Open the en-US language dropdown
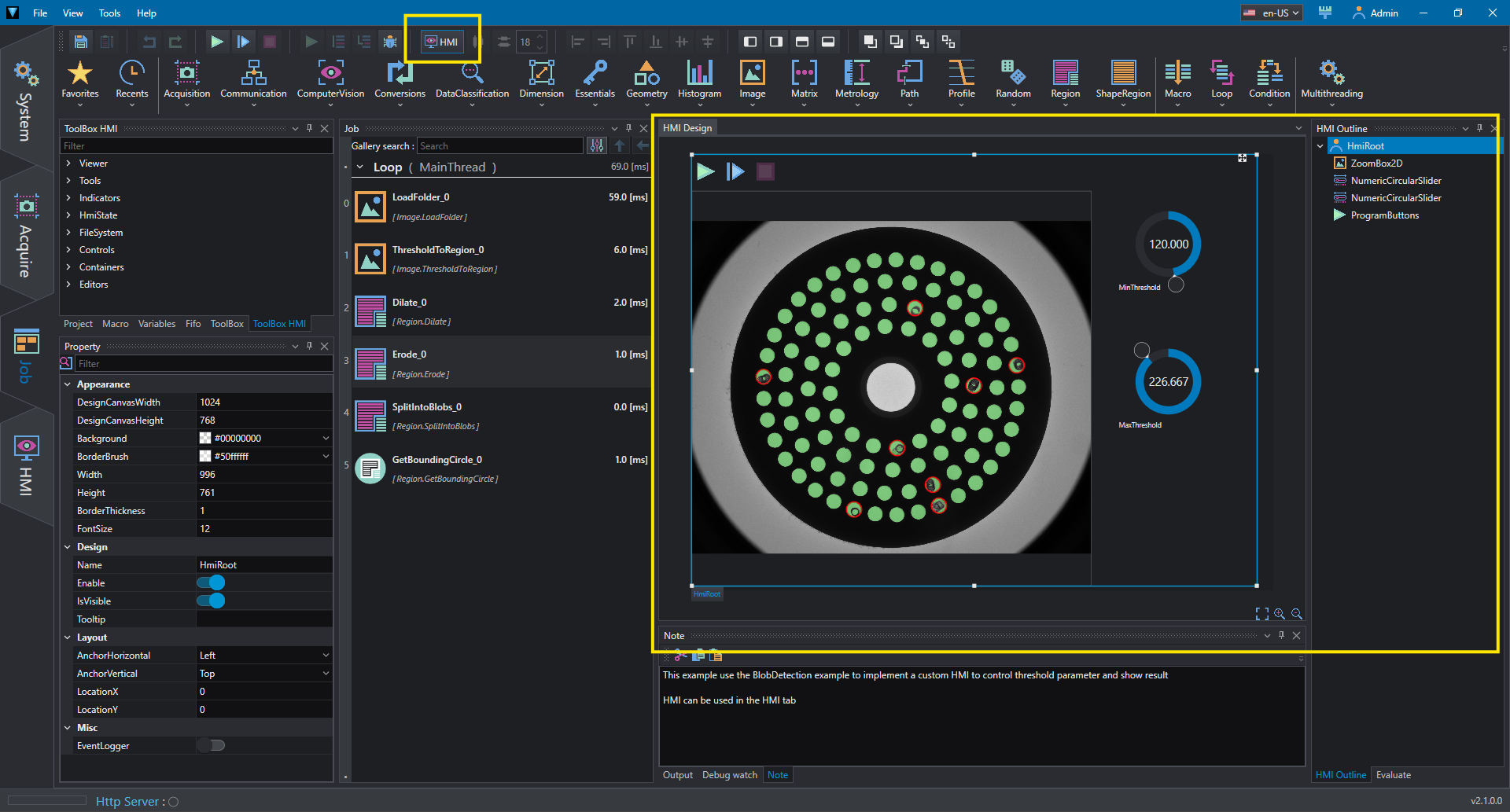1510x812 pixels. point(1272,13)
